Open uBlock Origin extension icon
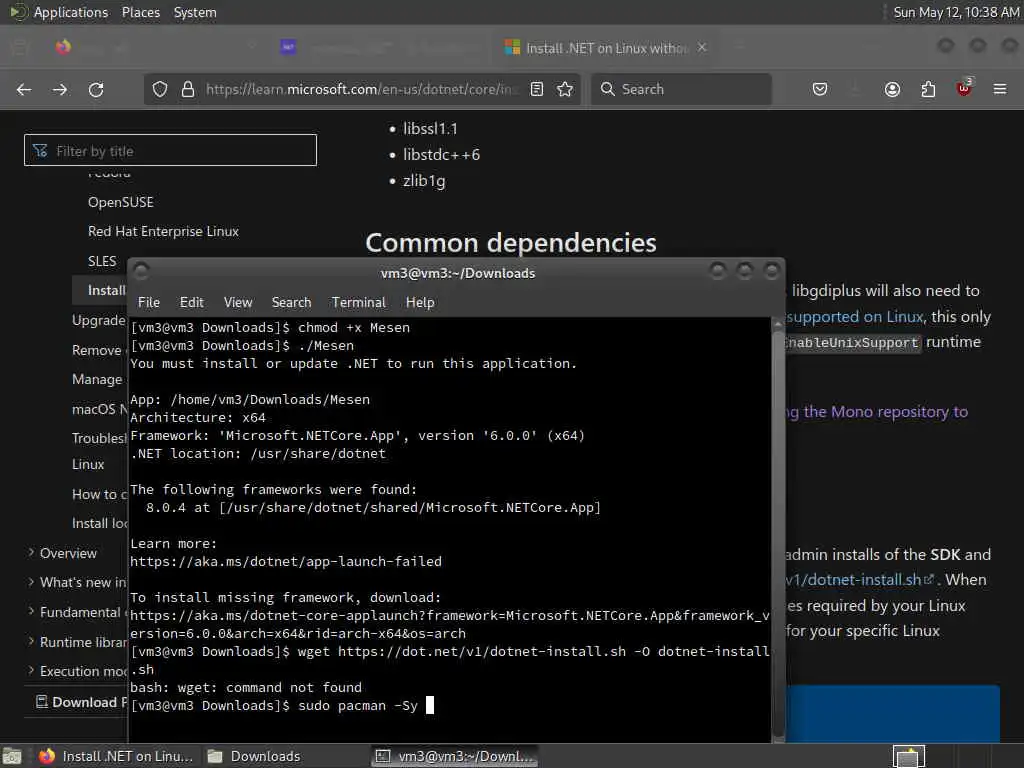This screenshot has height=768, width=1024. [964, 88]
